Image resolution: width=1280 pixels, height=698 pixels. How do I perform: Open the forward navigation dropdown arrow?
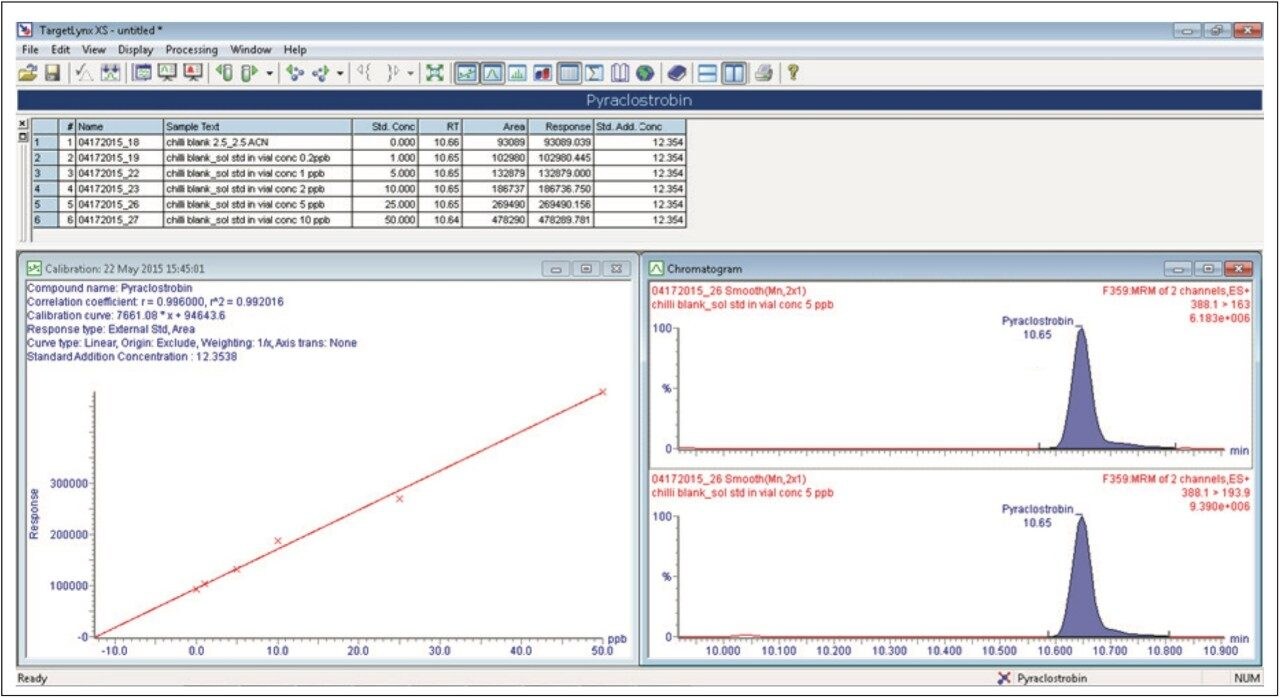tap(270, 70)
